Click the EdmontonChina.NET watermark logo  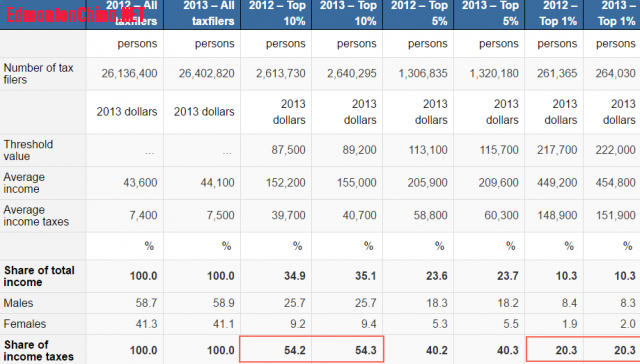click(76, 15)
